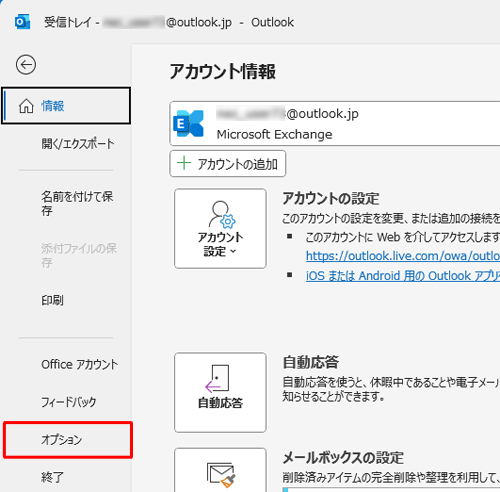
Task: Open the account selector showing Microsoft Exchange
Action: tap(335, 124)
